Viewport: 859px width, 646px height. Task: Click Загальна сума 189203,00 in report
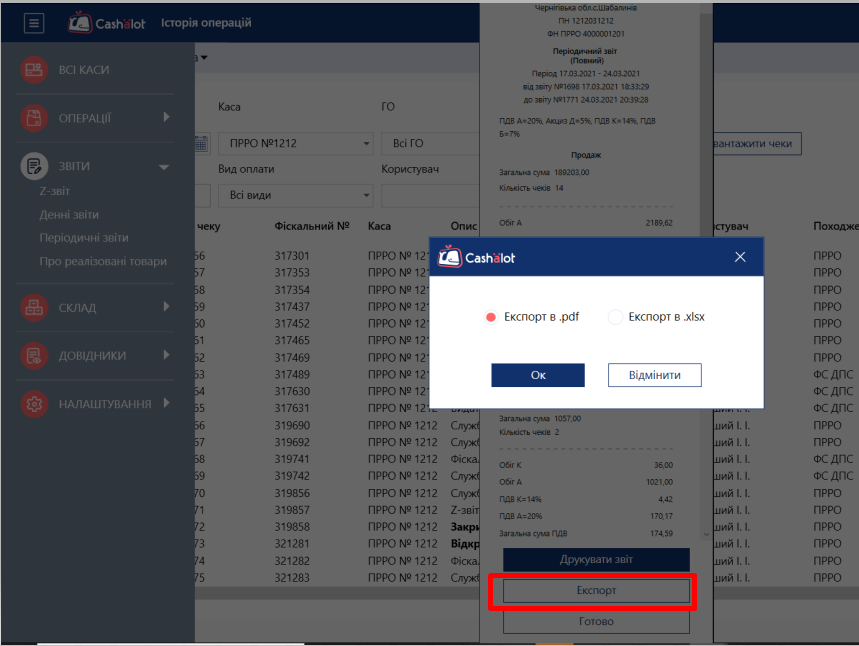coord(544,172)
